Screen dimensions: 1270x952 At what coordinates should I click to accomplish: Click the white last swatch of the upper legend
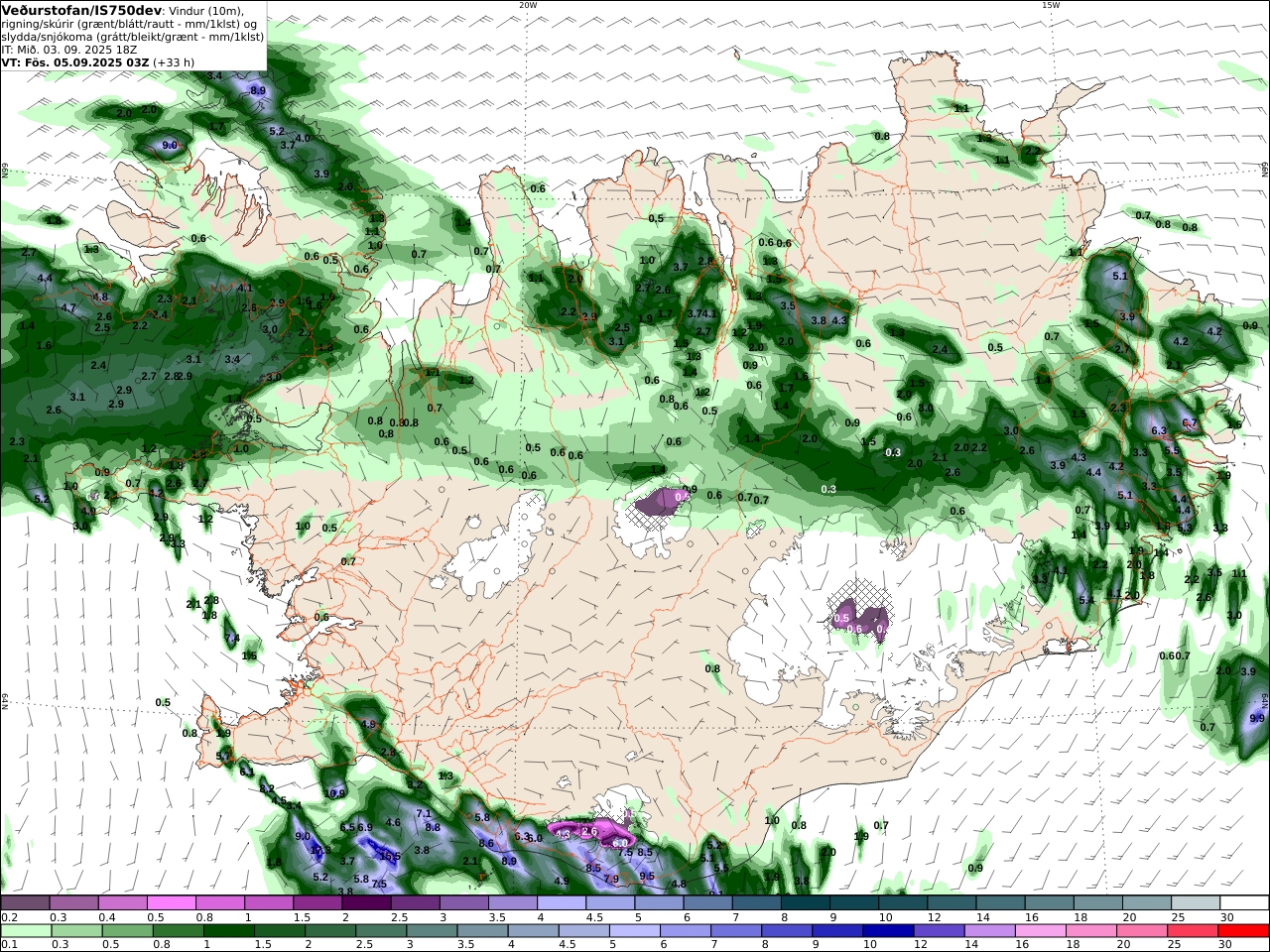(1245, 902)
